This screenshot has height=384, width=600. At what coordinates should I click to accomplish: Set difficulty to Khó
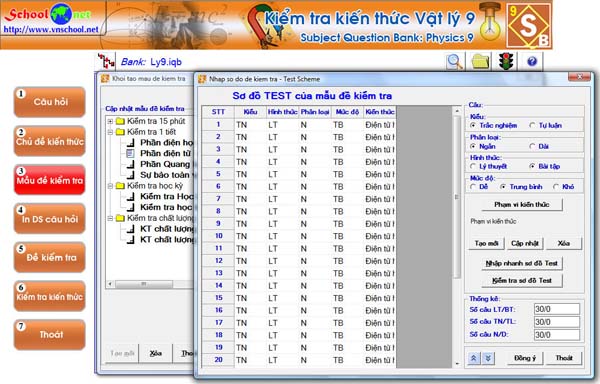556,187
